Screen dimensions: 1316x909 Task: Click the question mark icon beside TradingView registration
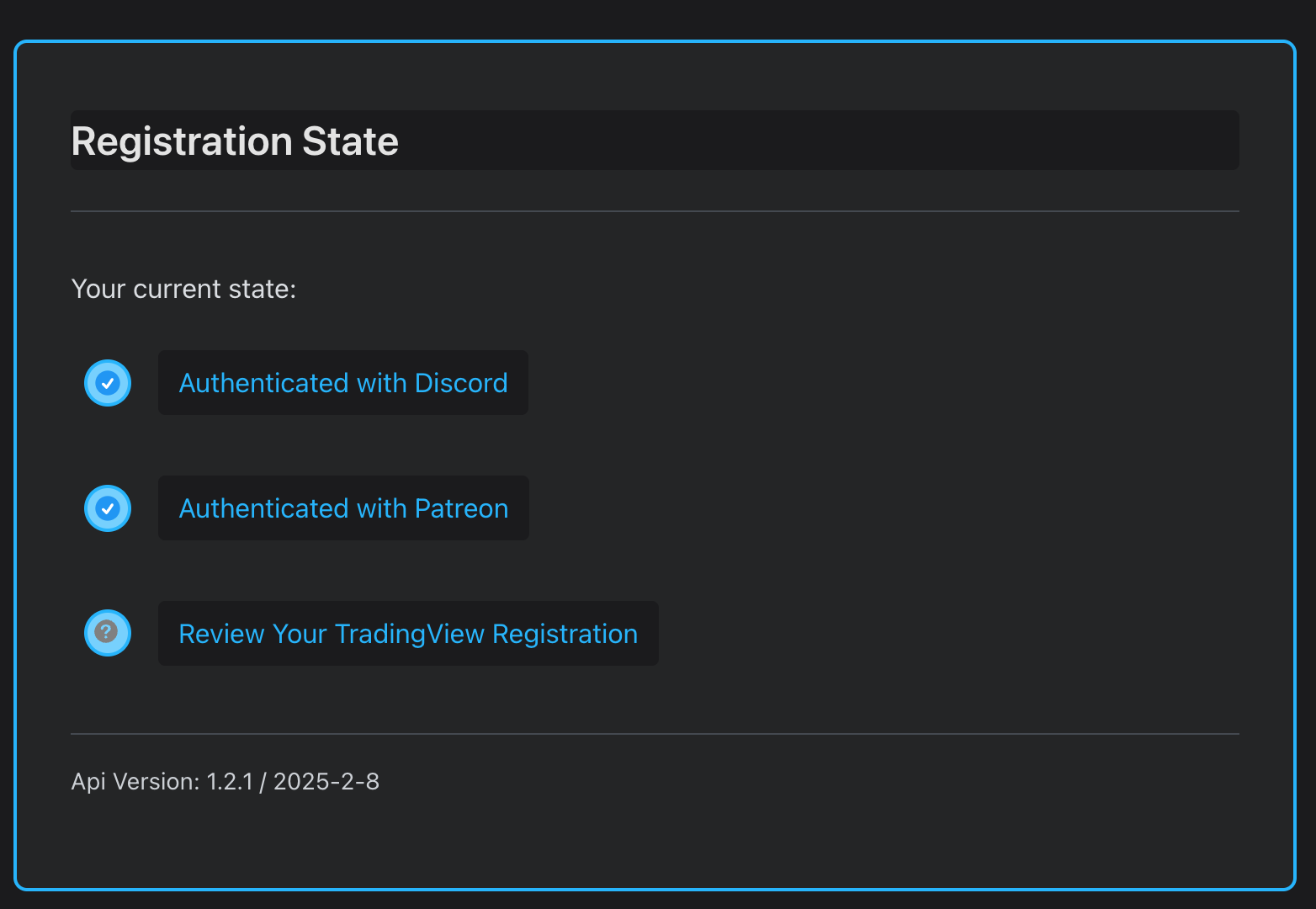107,632
